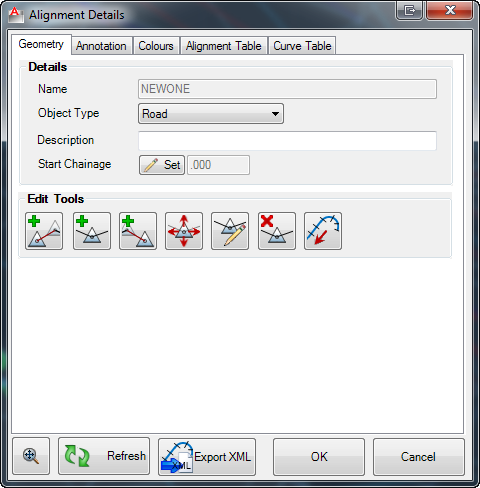This screenshot has width=480, height=488.
Task: Confirm with the OK button
Action: 319,457
